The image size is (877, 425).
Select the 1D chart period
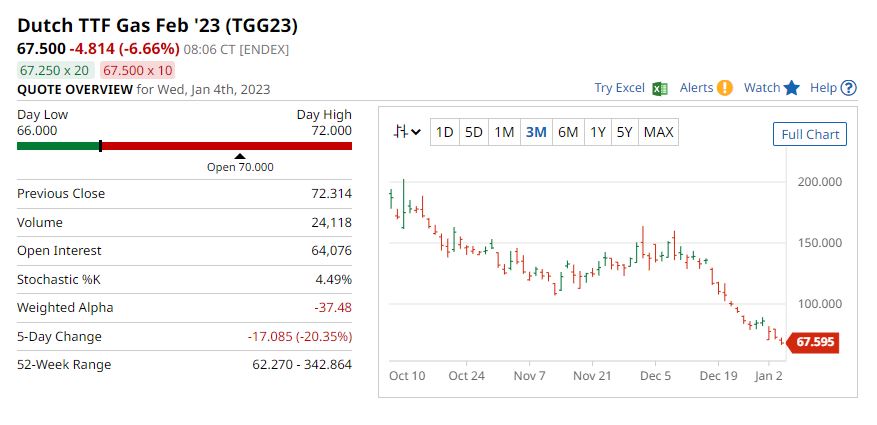point(445,133)
